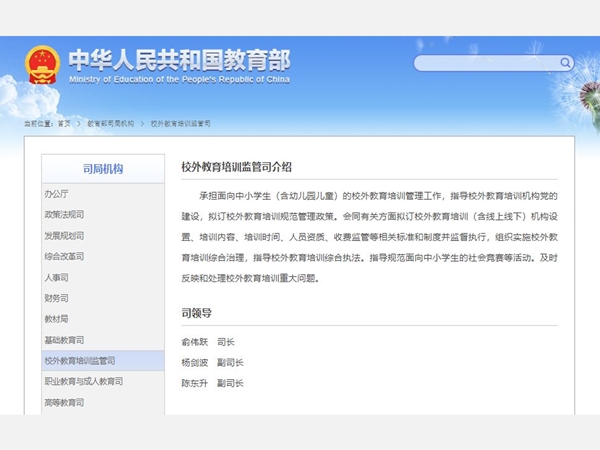
Task: Open the 教育部司局机构 breadcrumb link
Action: coord(111,124)
